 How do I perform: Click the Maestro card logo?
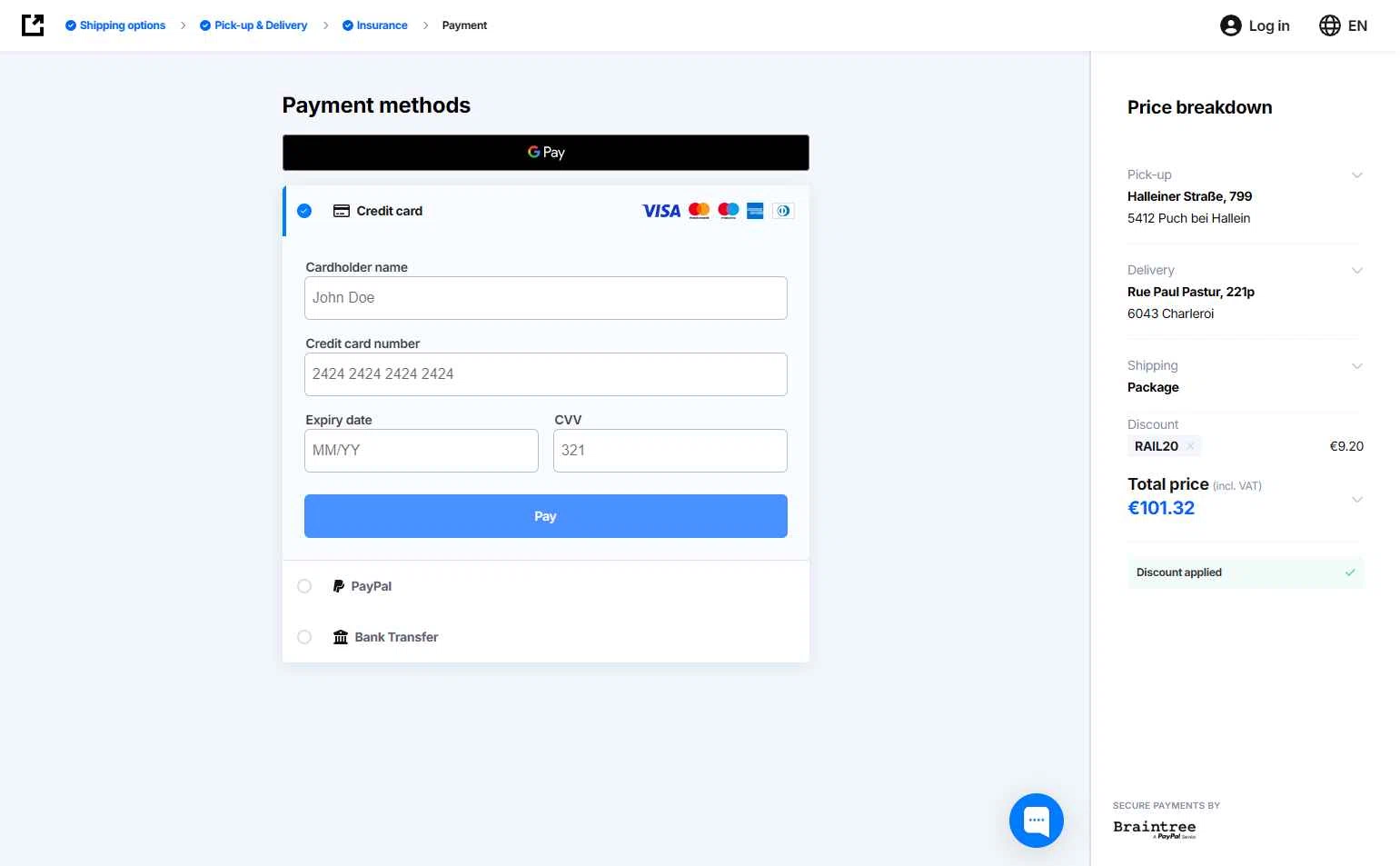pyautogui.click(x=728, y=211)
